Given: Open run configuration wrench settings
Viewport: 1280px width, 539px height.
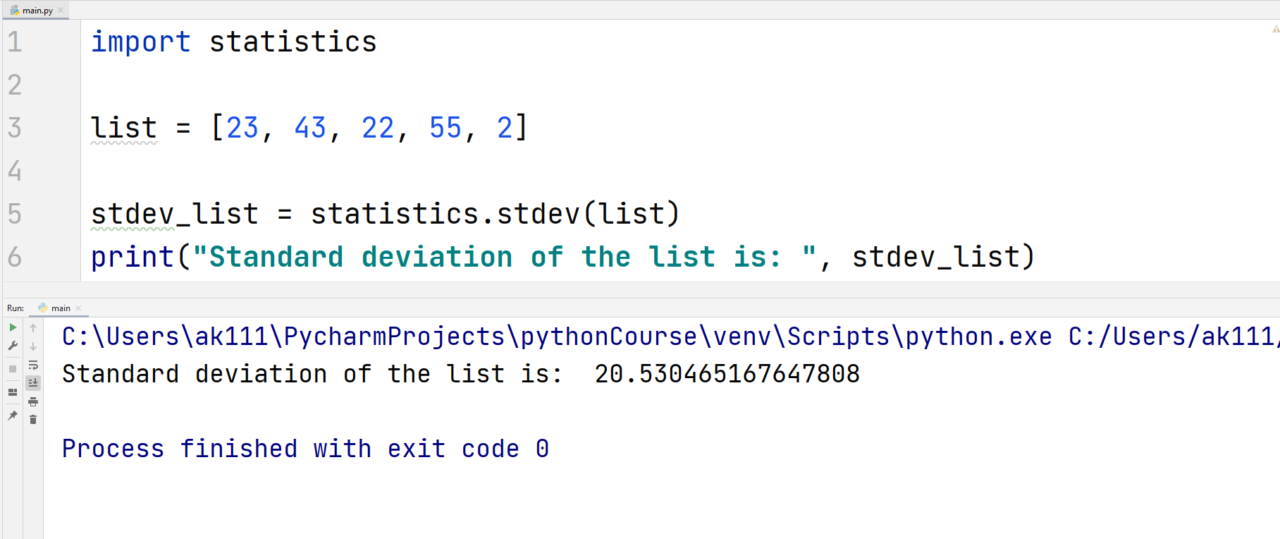Looking at the screenshot, I should [x=13, y=345].
